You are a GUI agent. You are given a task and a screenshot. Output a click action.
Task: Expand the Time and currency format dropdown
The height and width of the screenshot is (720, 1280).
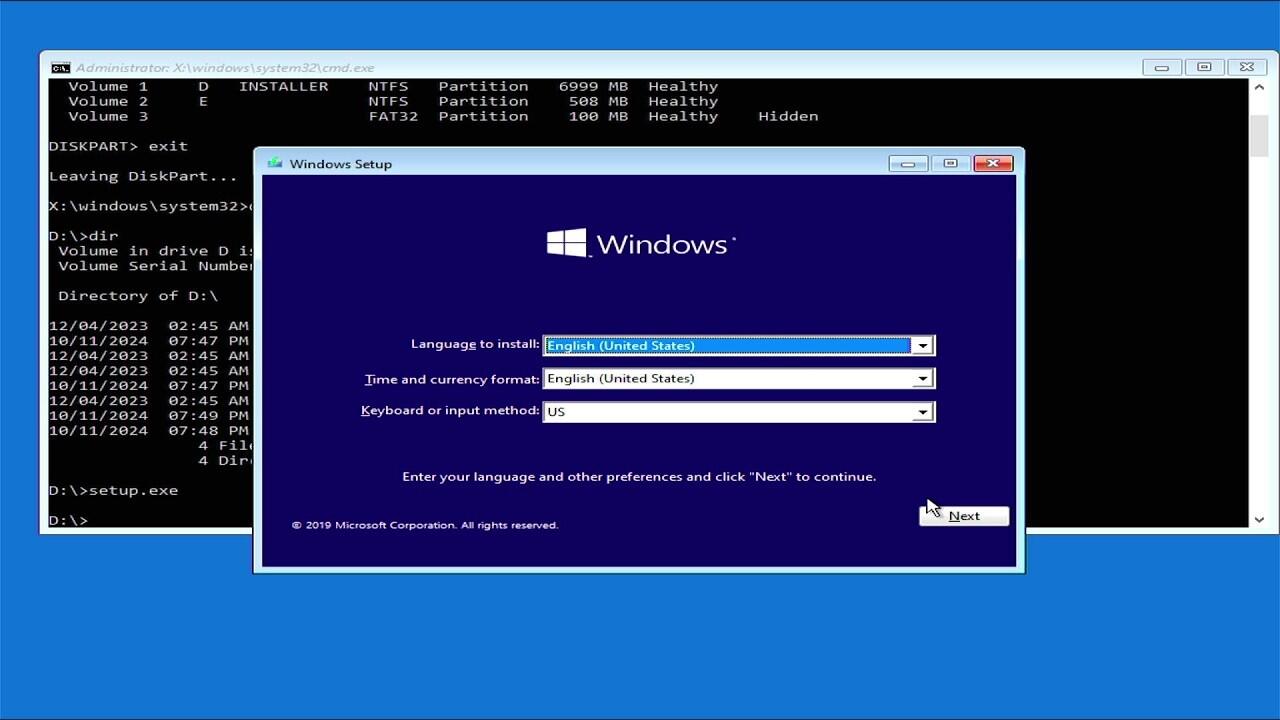pyautogui.click(x=738, y=378)
